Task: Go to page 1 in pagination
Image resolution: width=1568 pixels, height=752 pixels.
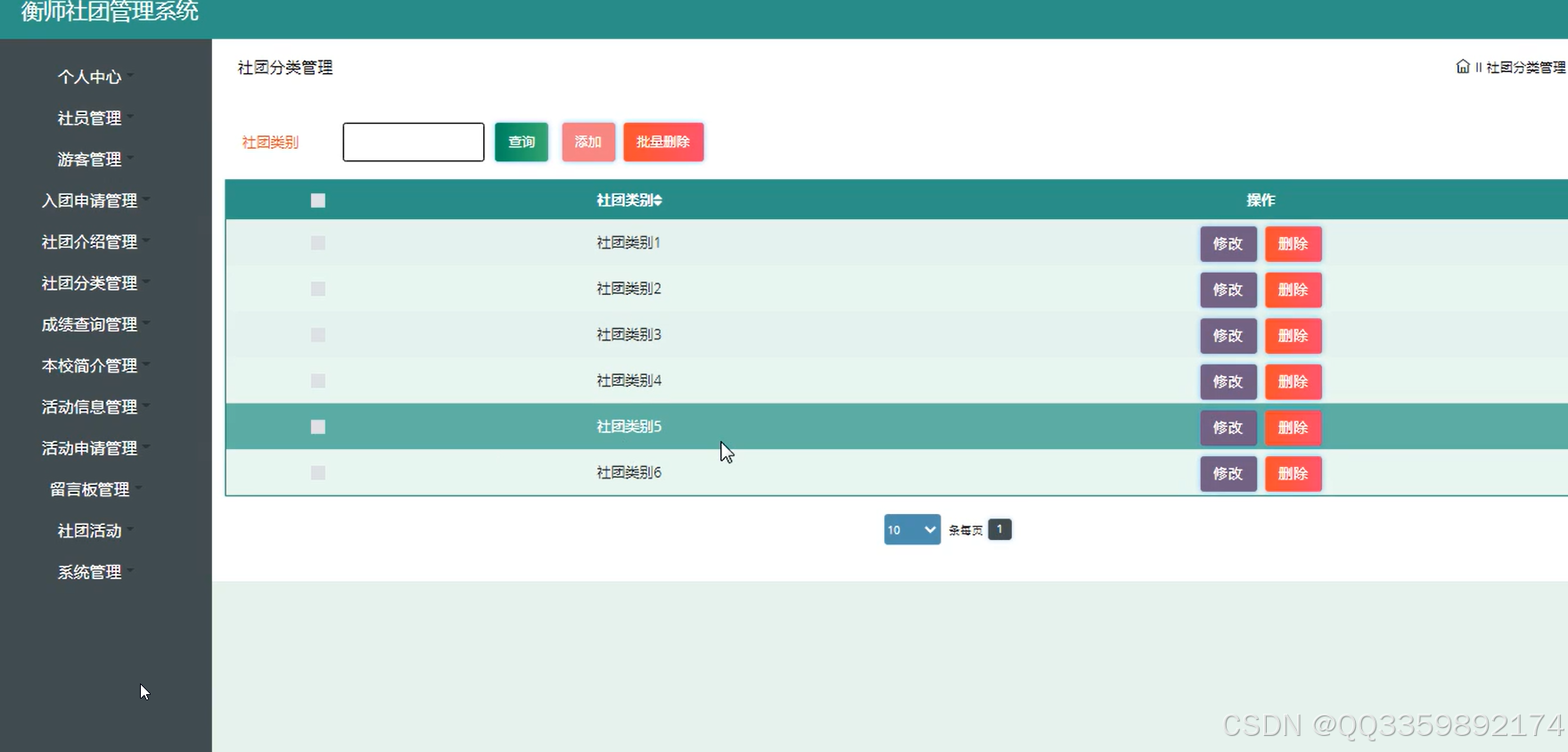Action: [x=999, y=529]
